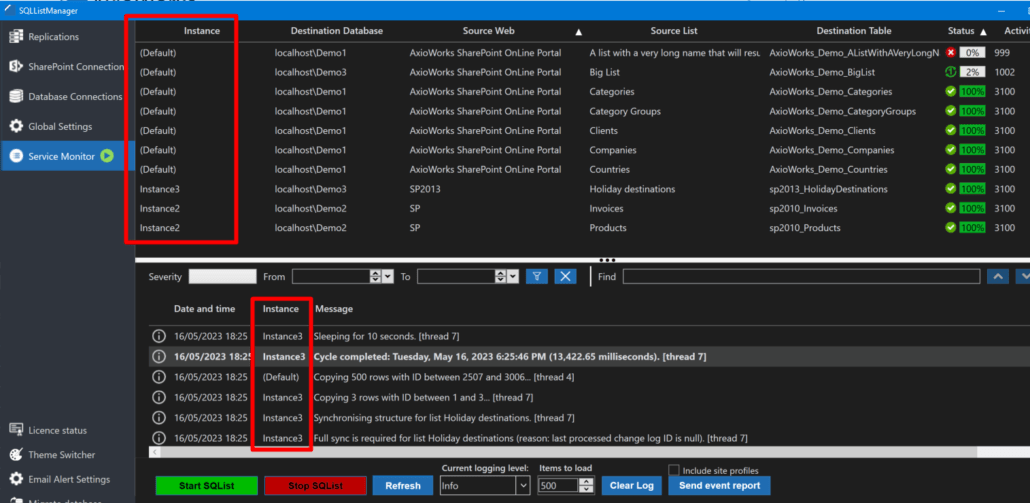Click the green check icon on Invoices row
Screen dimensions: 1030x503
click(x=951, y=208)
